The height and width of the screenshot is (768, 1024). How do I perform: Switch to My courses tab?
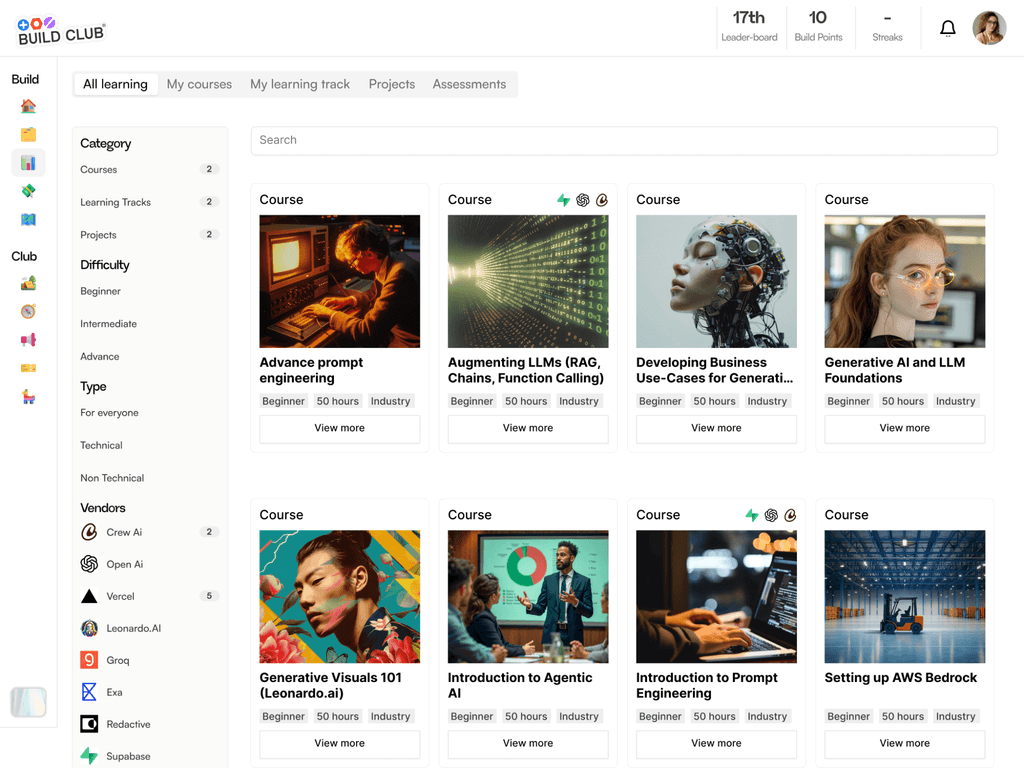coord(199,84)
